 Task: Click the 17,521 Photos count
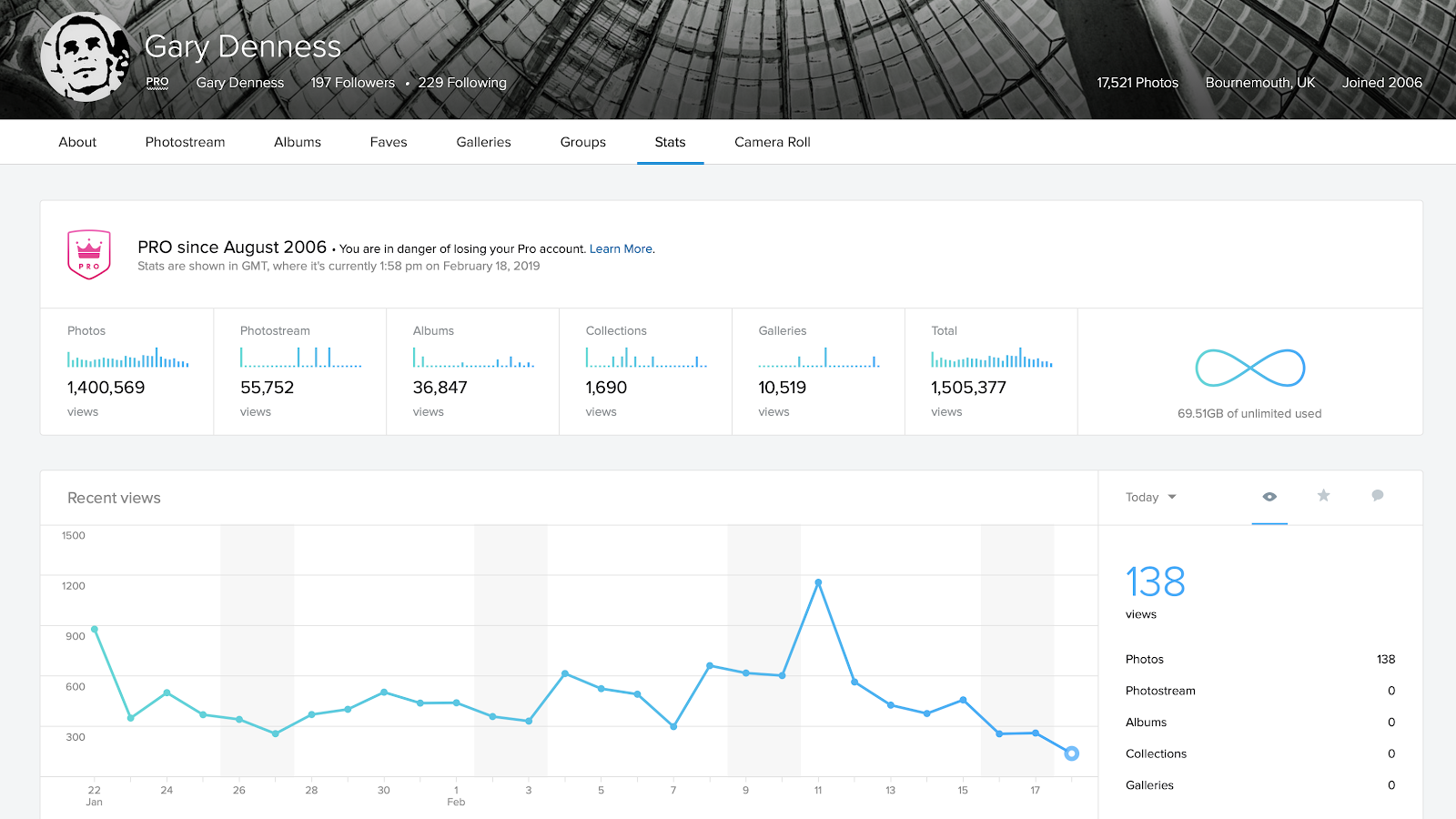pos(1137,83)
